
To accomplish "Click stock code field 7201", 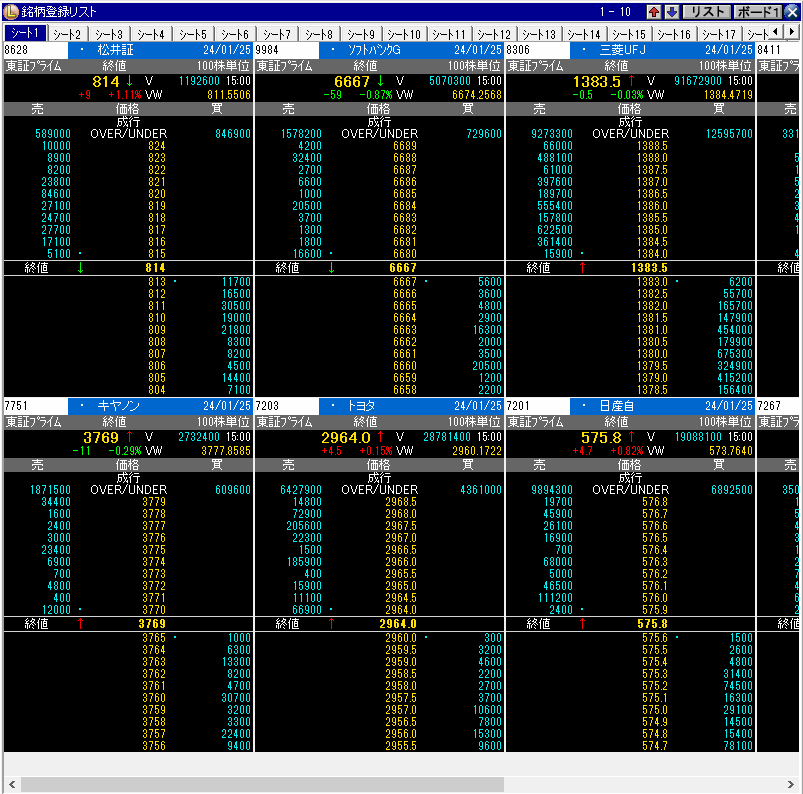I will tap(537, 406).
